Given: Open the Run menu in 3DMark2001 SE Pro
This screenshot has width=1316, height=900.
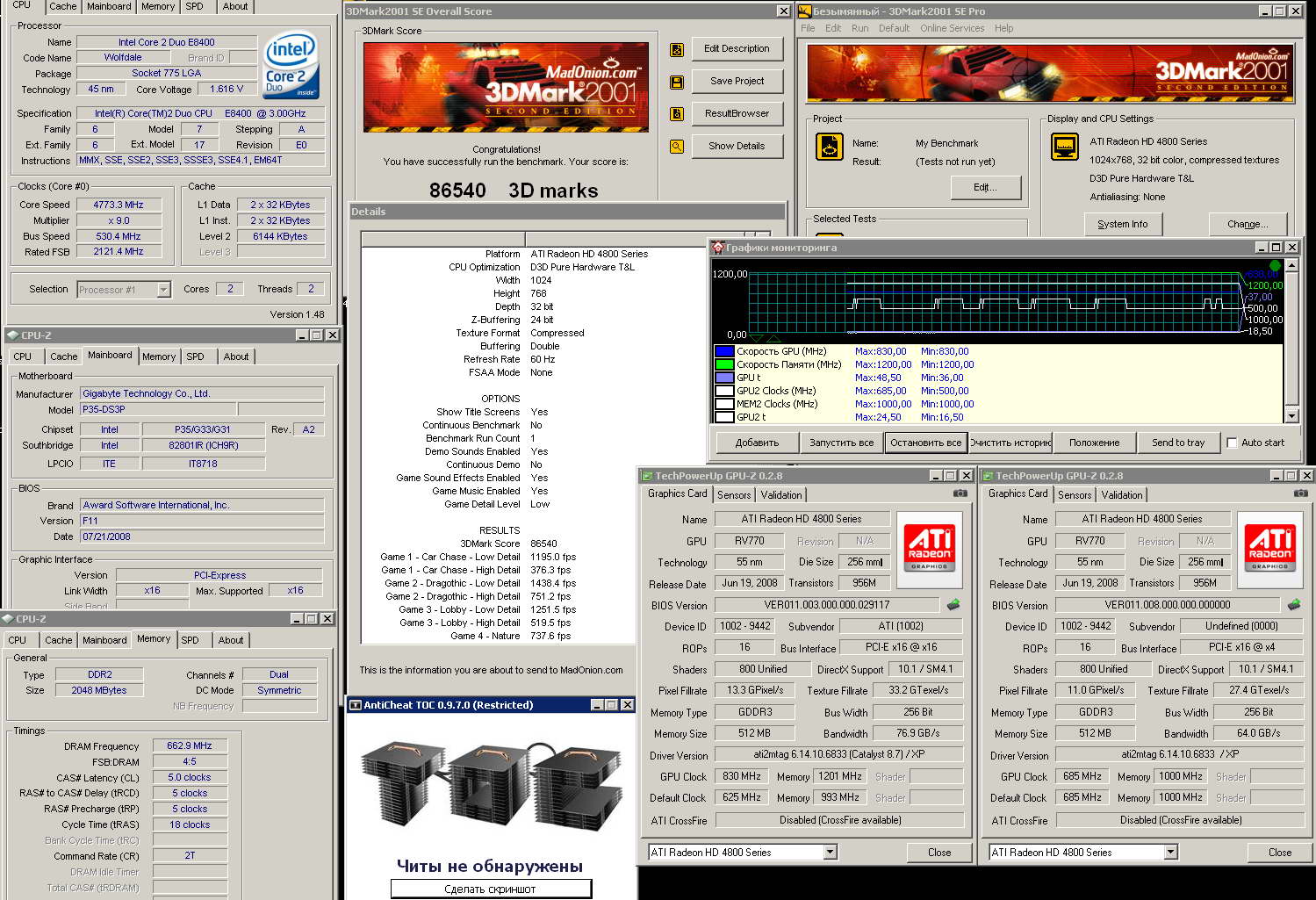Looking at the screenshot, I should pos(859,28).
